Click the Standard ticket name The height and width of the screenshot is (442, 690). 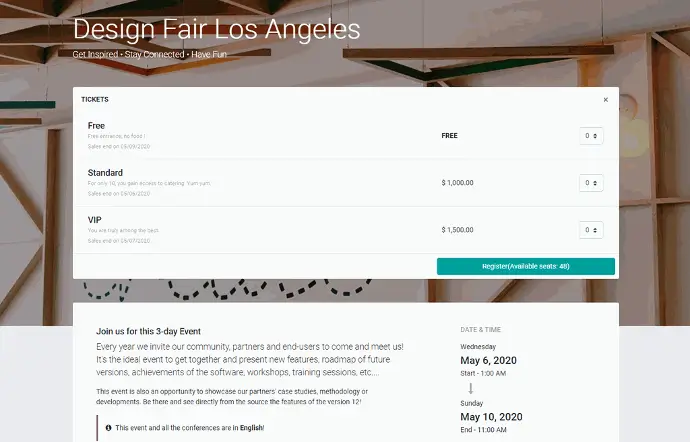(x=105, y=173)
